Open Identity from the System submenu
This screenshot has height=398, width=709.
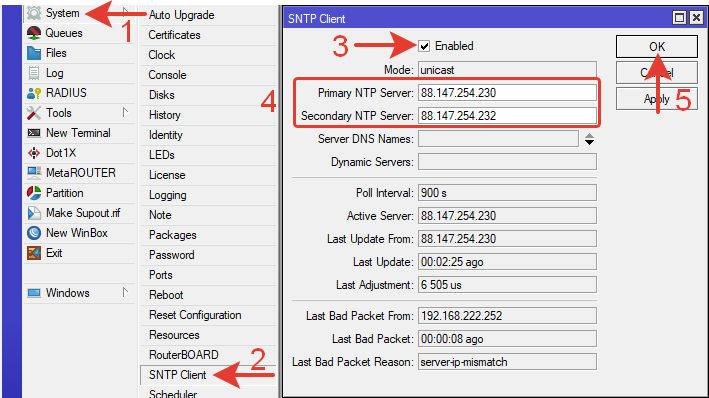(165, 135)
